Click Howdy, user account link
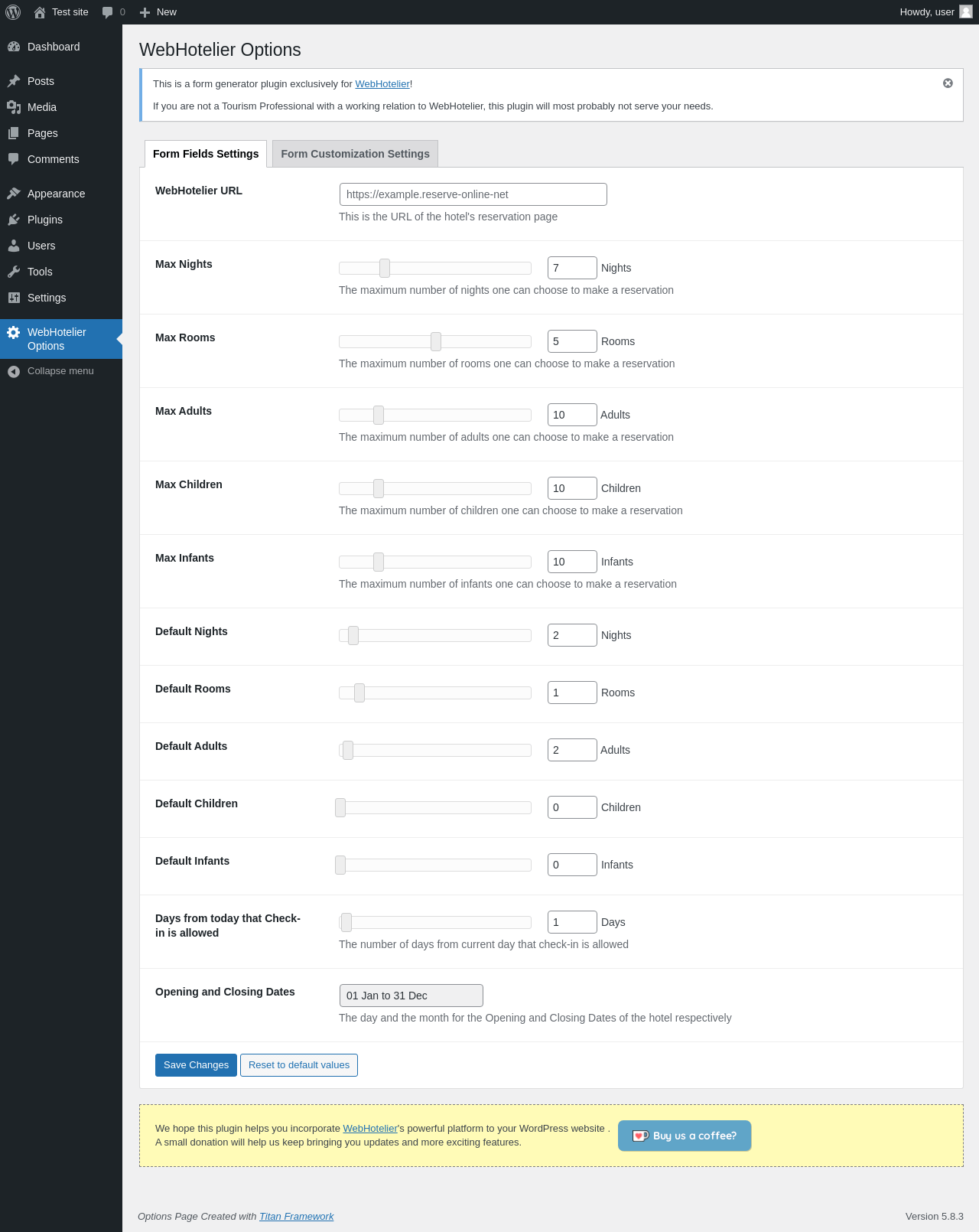This screenshot has height=1232, width=979. tap(936, 12)
